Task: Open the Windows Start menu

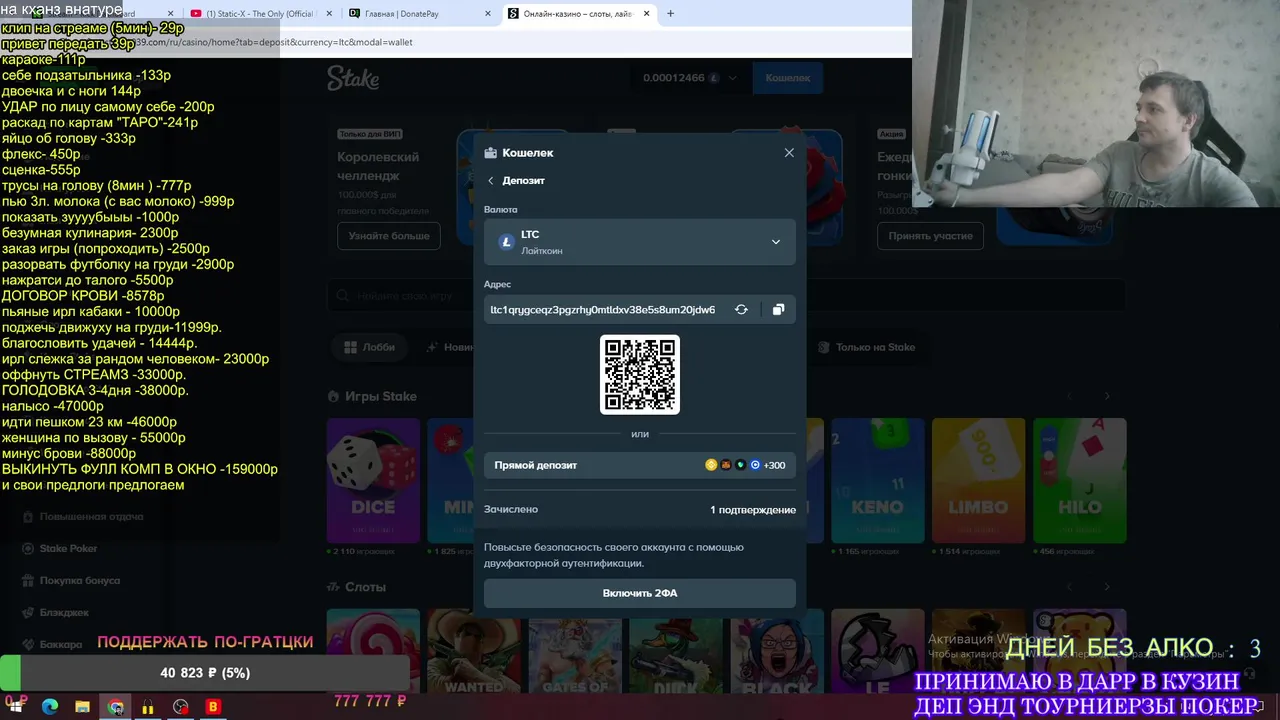Action: tap(15, 706)
